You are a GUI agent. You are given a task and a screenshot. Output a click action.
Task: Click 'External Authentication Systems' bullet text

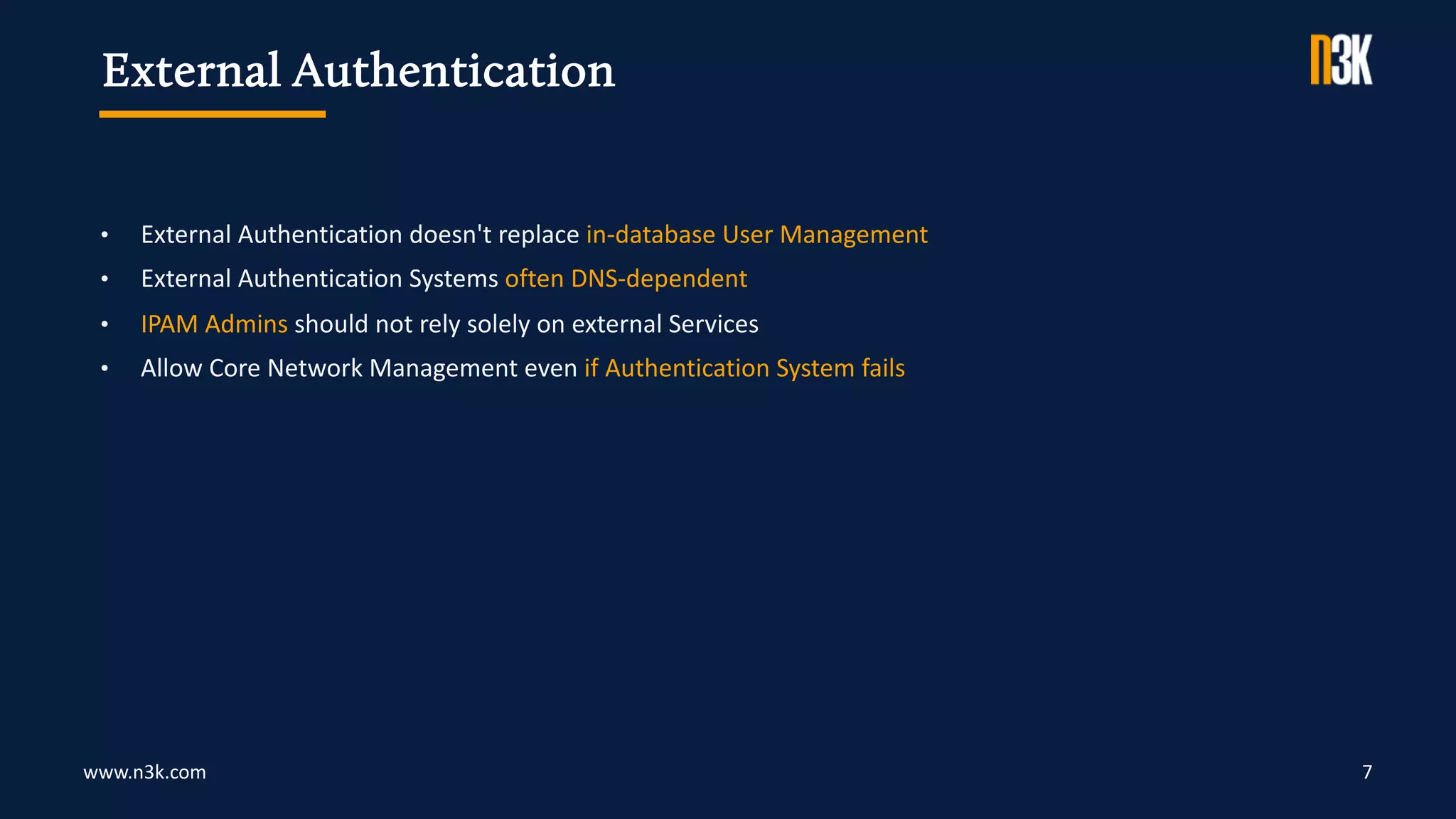319,279
